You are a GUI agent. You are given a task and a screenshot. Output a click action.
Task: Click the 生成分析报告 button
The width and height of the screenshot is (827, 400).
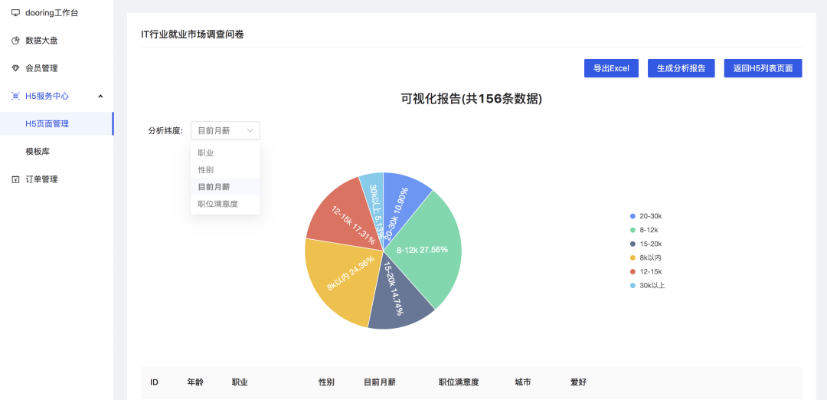point(680,68)
